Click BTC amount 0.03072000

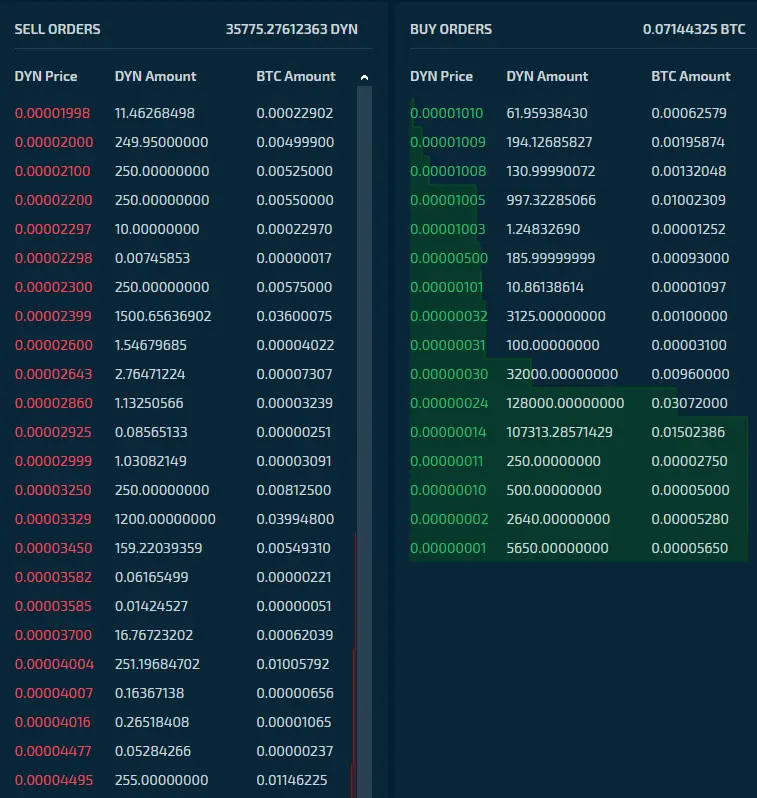pos(689,403)
